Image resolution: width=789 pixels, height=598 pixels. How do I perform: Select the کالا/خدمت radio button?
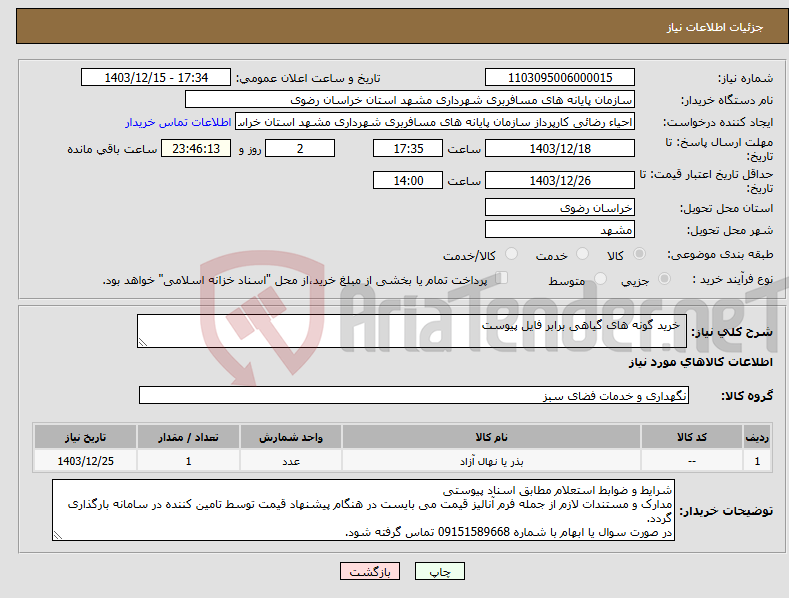tap(511, 254)
